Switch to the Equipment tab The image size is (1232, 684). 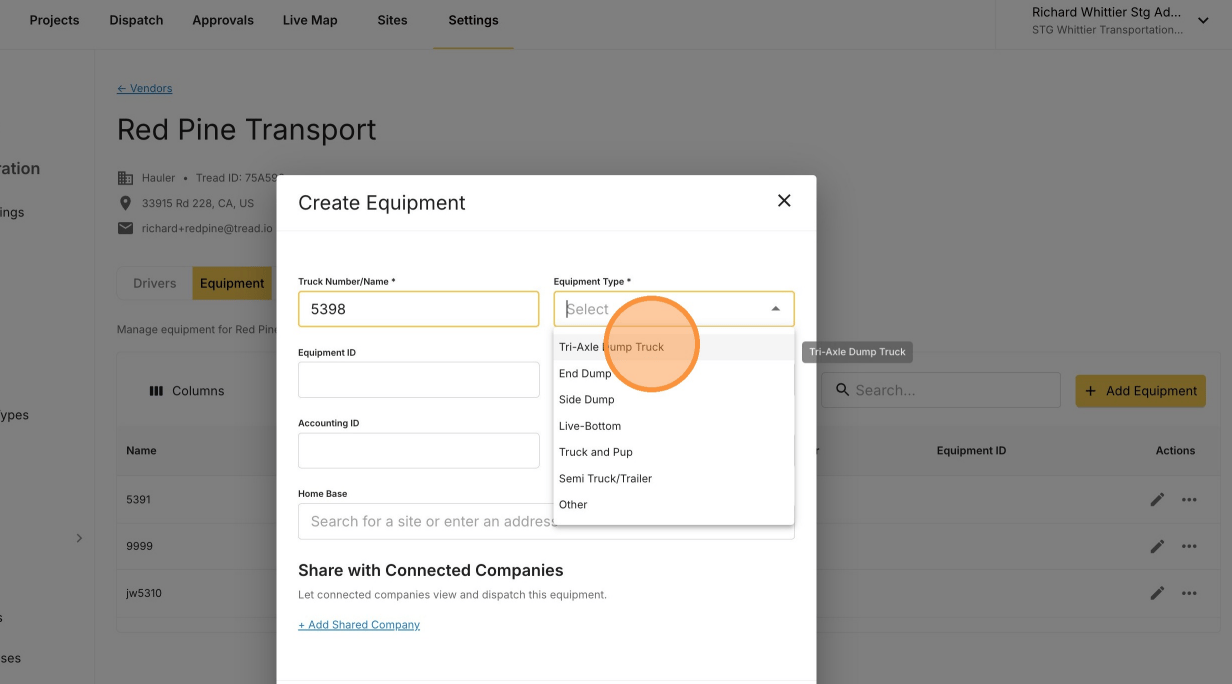tap(232, 283)
